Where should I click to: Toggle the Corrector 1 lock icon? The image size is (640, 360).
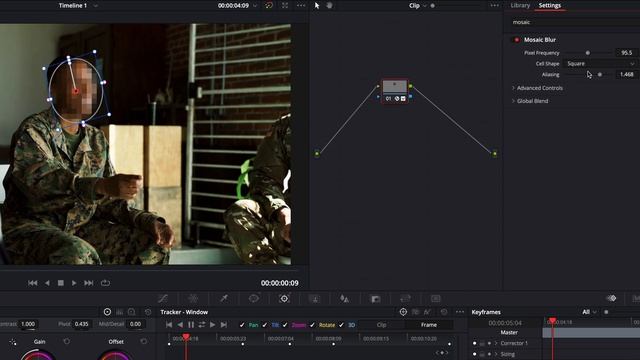point(482,343)
